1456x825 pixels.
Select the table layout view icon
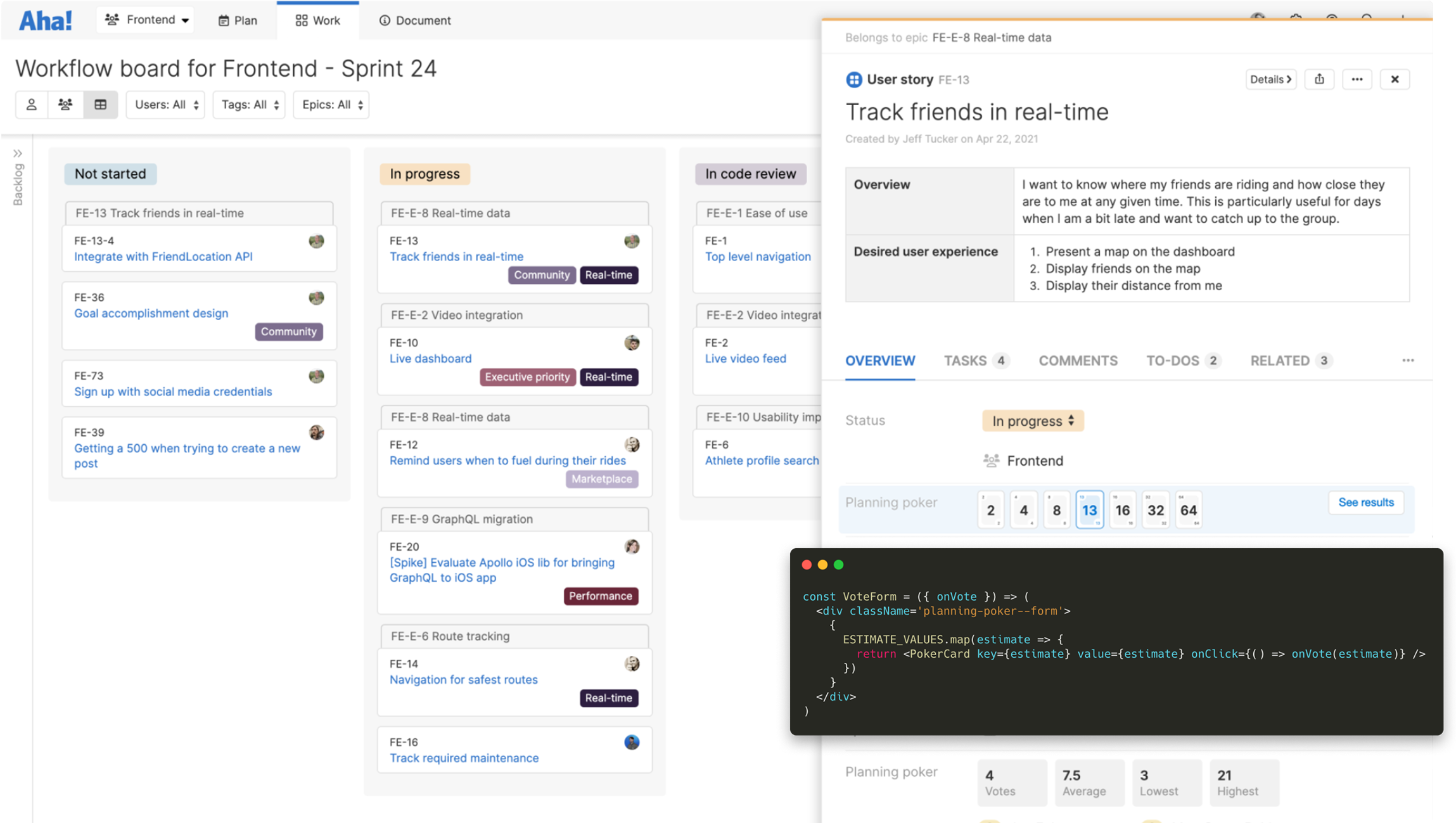[x=100, y=104]
